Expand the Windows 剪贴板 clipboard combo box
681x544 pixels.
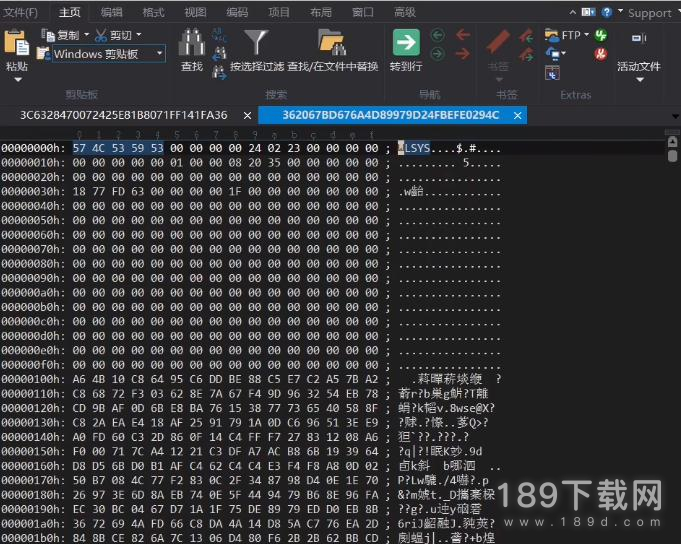click(x=158, y=54)
